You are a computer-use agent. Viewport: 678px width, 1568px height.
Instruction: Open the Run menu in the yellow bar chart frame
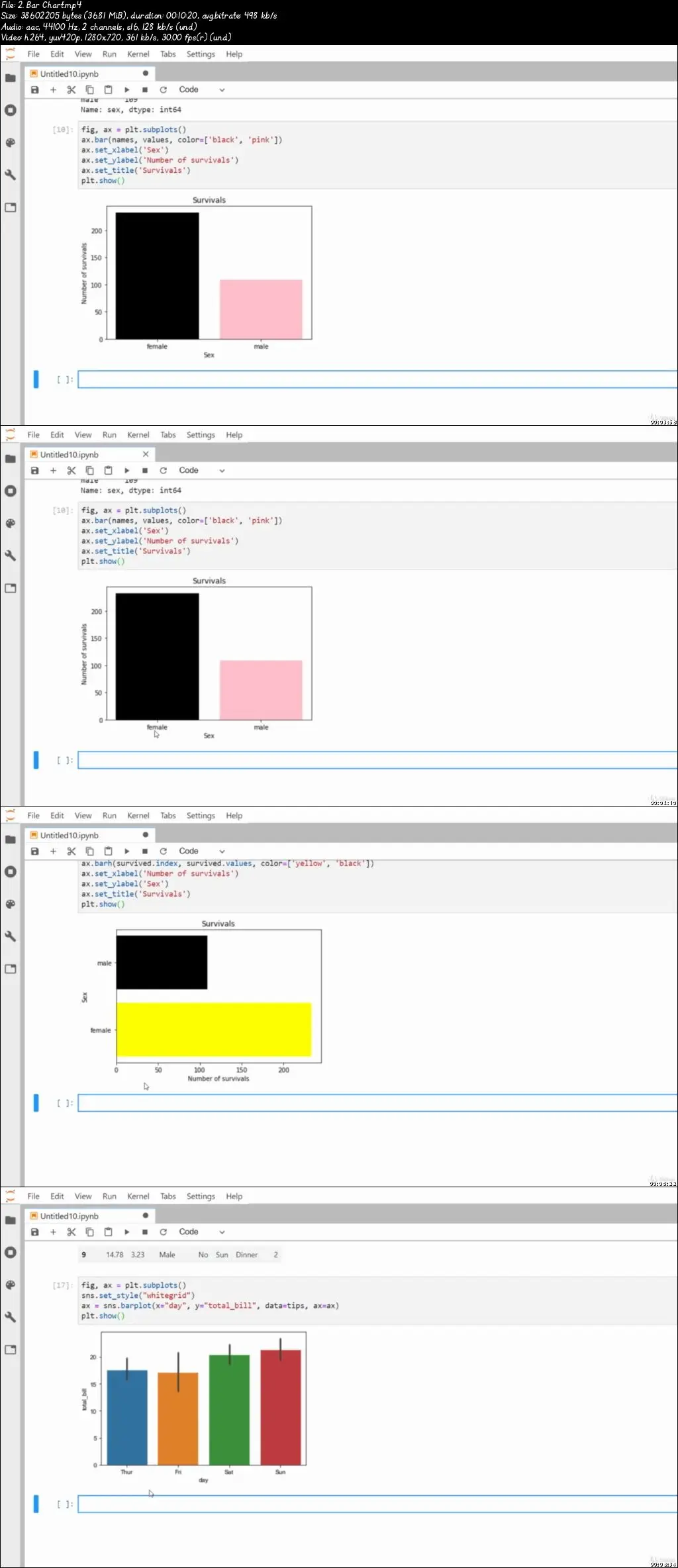(109, 816)
